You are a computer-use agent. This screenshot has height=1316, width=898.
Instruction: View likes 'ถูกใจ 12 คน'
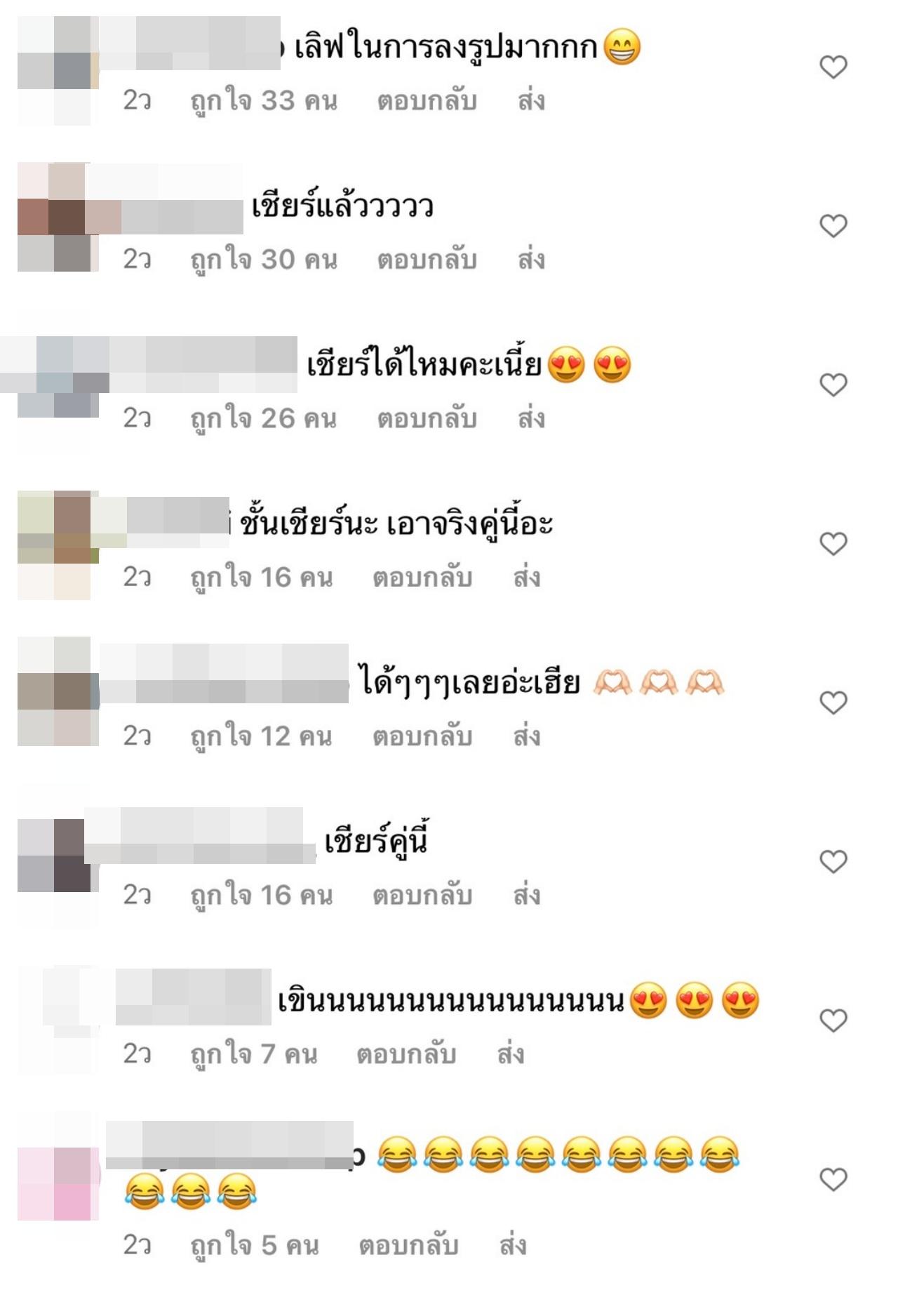(x=261, y=736)
